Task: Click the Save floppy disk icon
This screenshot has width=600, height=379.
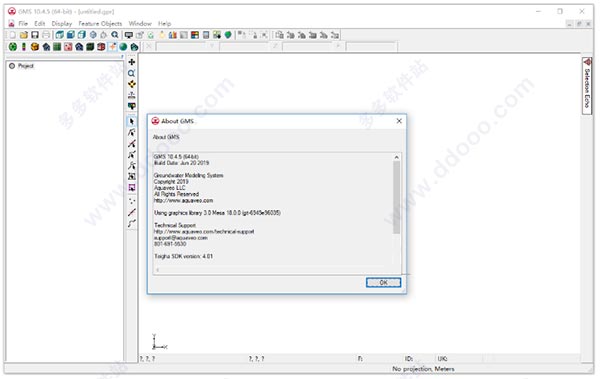Action: pyautogui.click(x=35, y=35)
